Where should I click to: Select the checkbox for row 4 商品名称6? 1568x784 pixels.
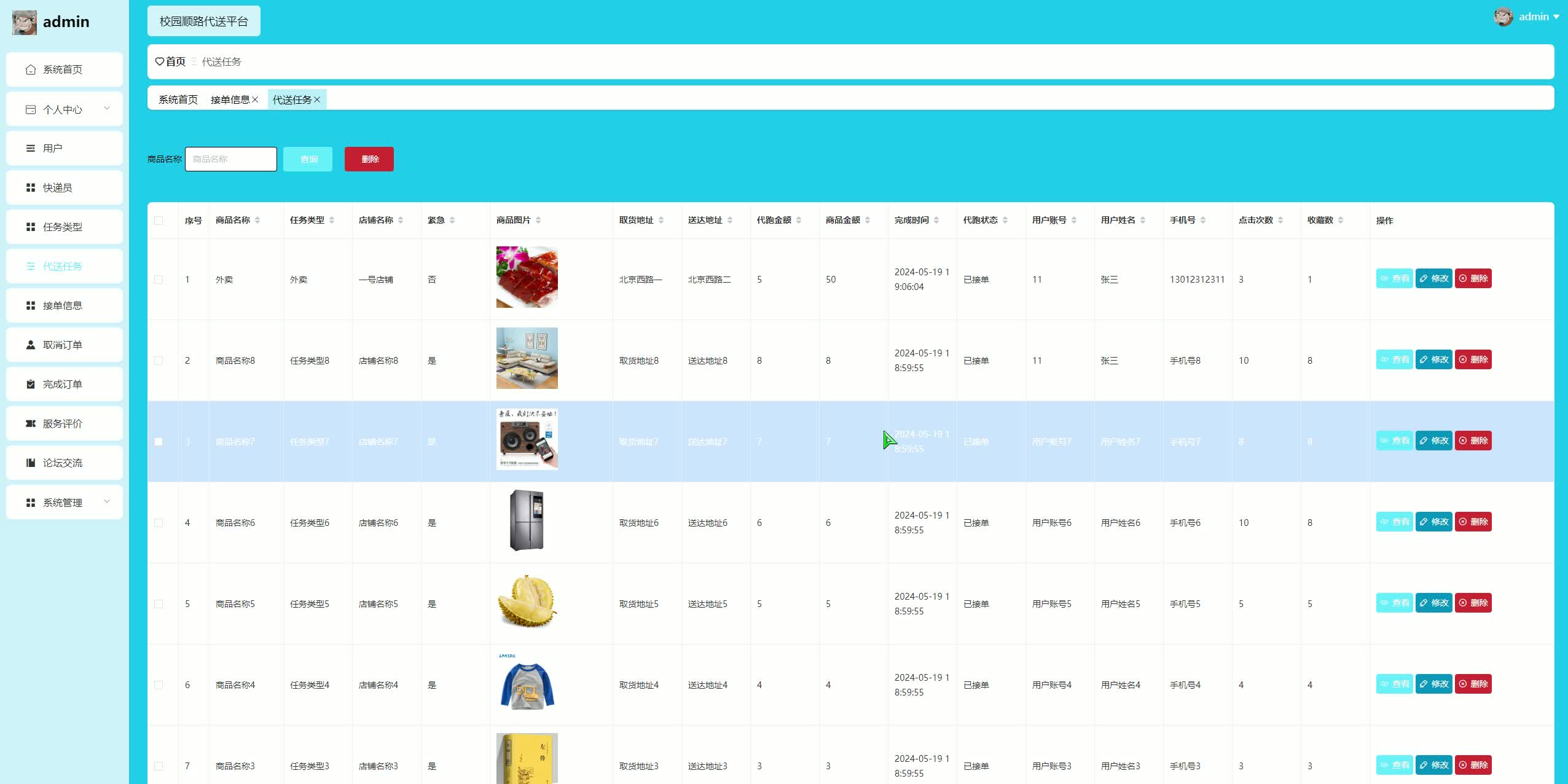159,523
